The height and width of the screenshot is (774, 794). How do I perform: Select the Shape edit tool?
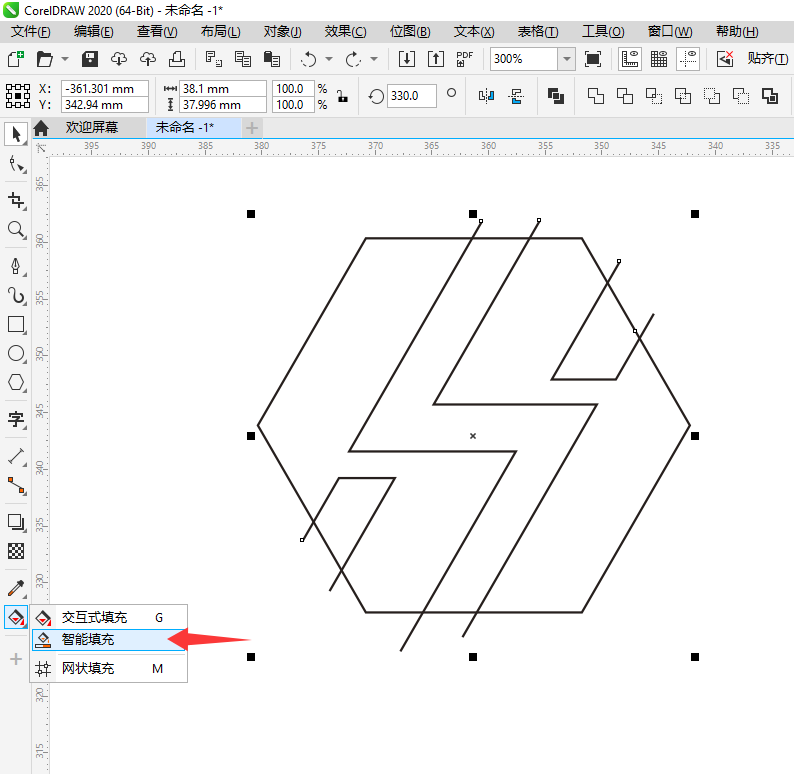[x=16, y=165]
